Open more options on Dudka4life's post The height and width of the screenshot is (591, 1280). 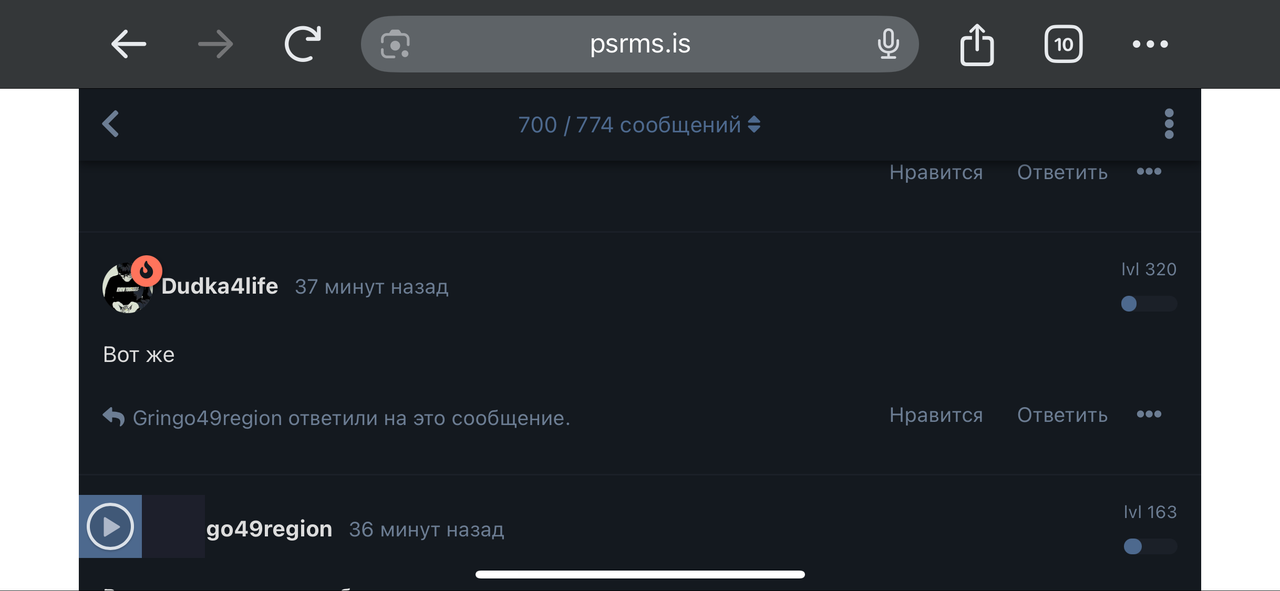(x=1149, y=414)
